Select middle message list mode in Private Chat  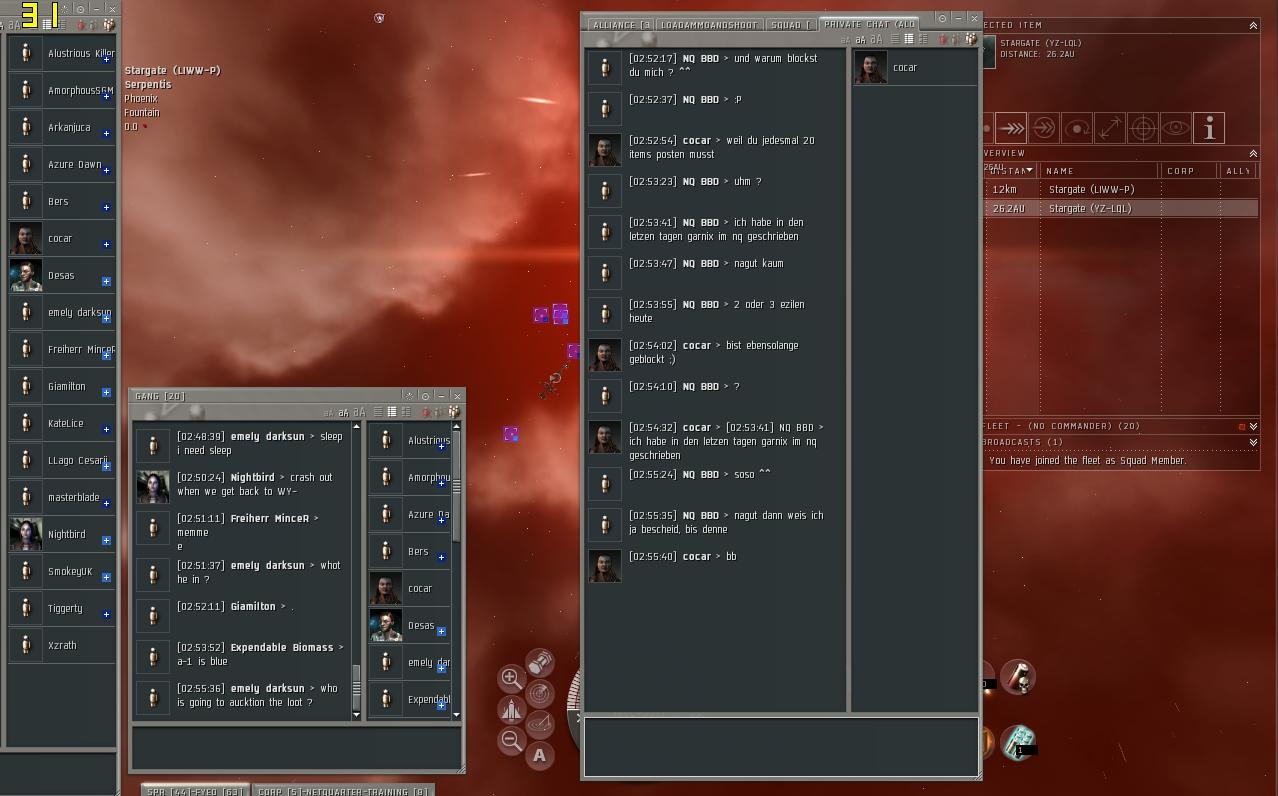click(909, 39)
